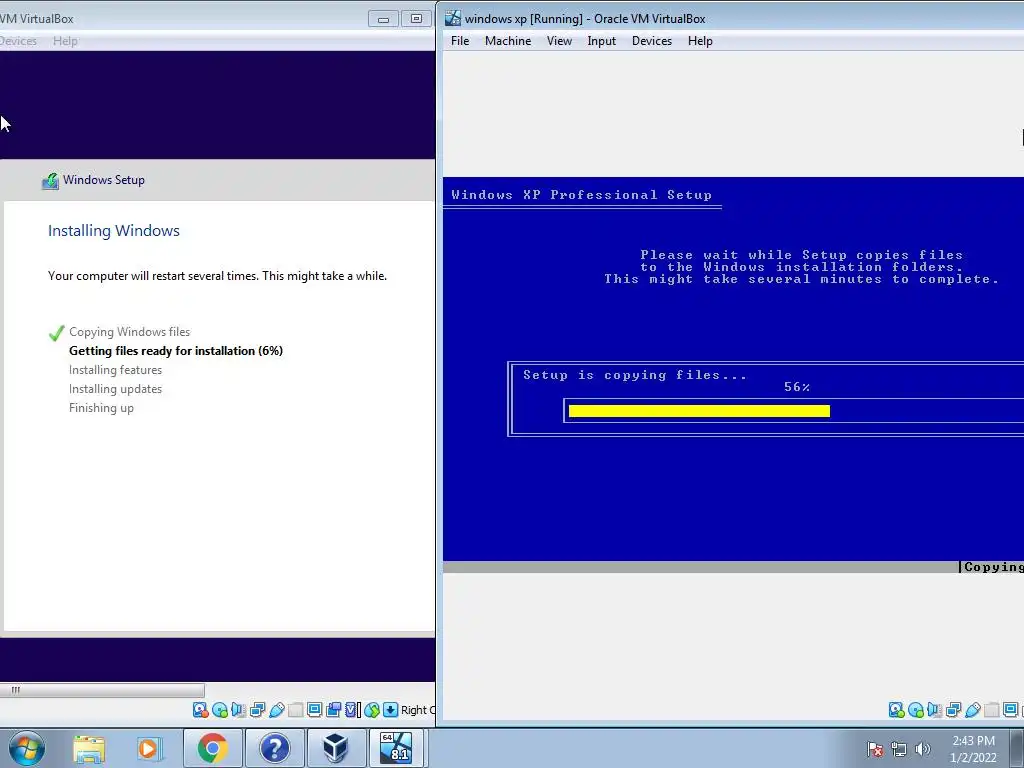This screenshot has width=1024, height=768.
Task: Click 'Finishing up' step text
Action: tap(101, 408)
